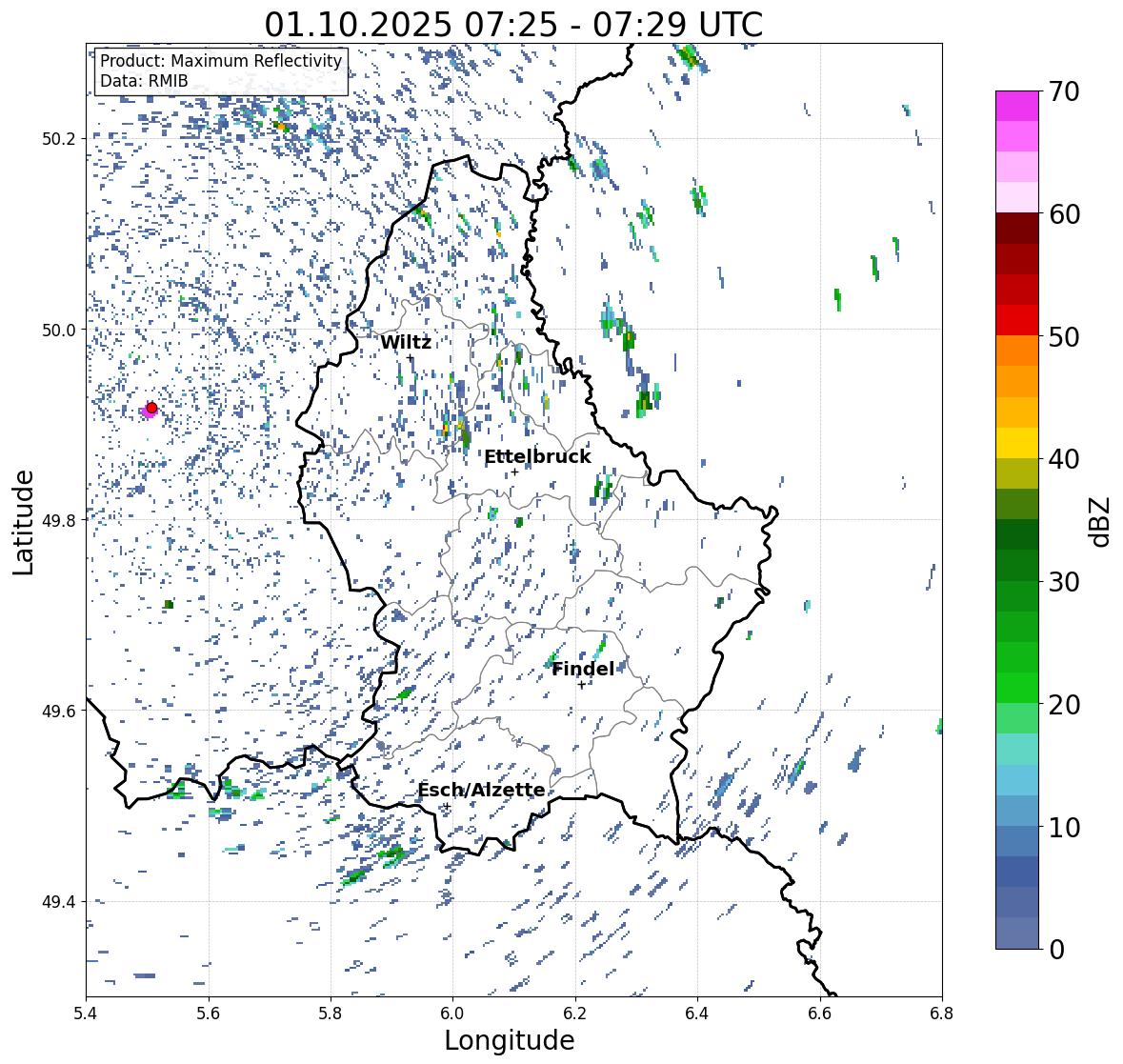1123x1064 pixels.
Task: Click the latitude tick label 50.2
Action: click(x=59, y=139)
